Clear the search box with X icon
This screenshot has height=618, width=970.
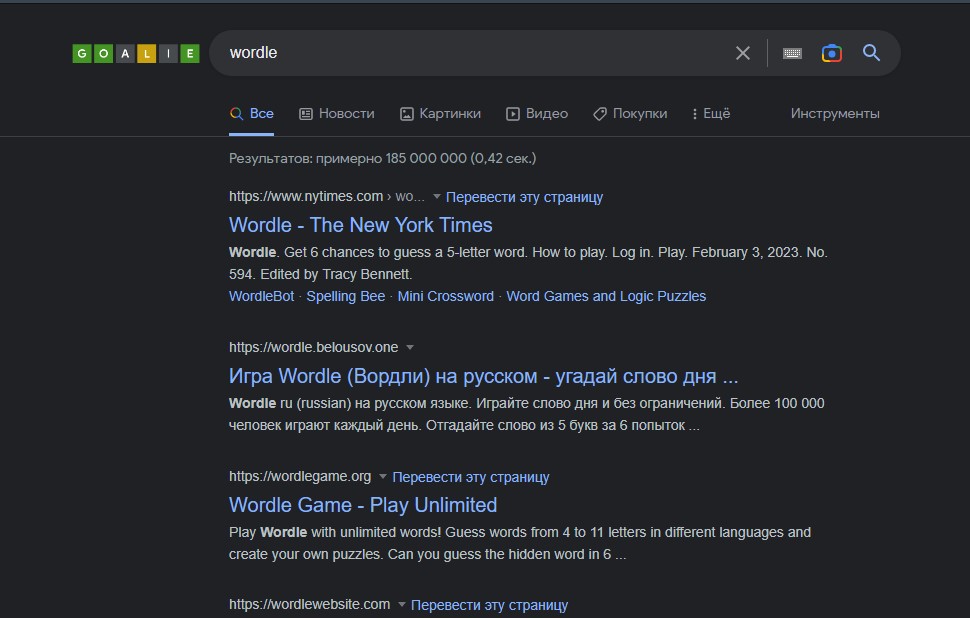(742, 53)
